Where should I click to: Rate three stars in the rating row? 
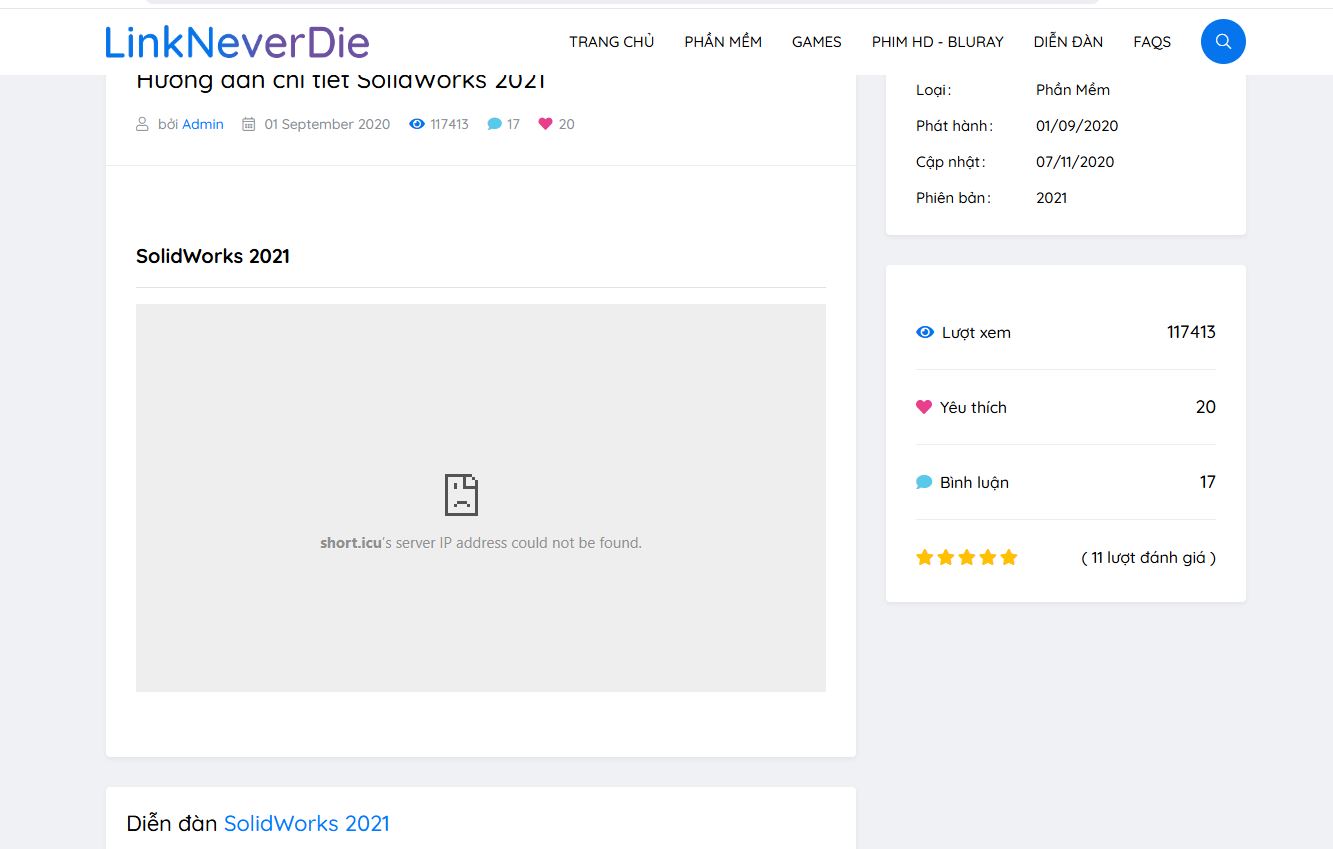tap(967, 557)
